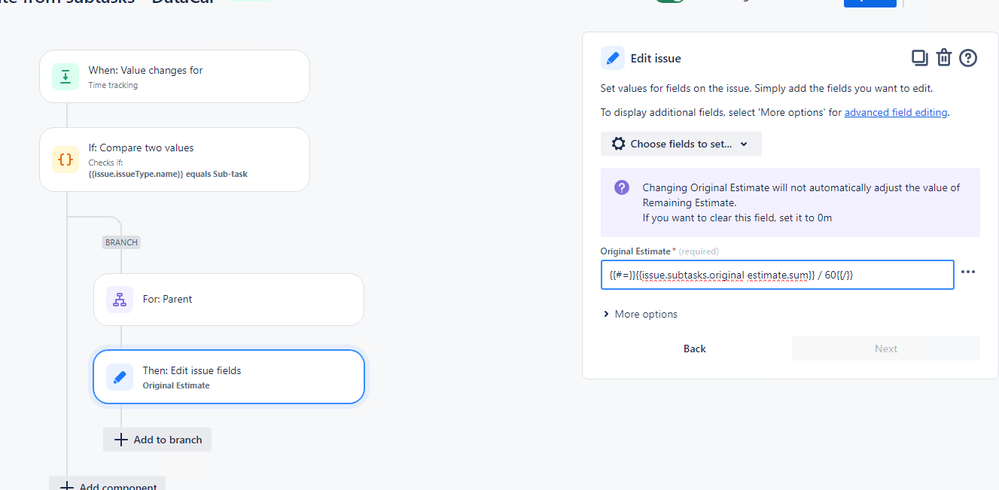Open help via question mark circle icon
Screen dimensions: 999x490
tap(968, 58)
